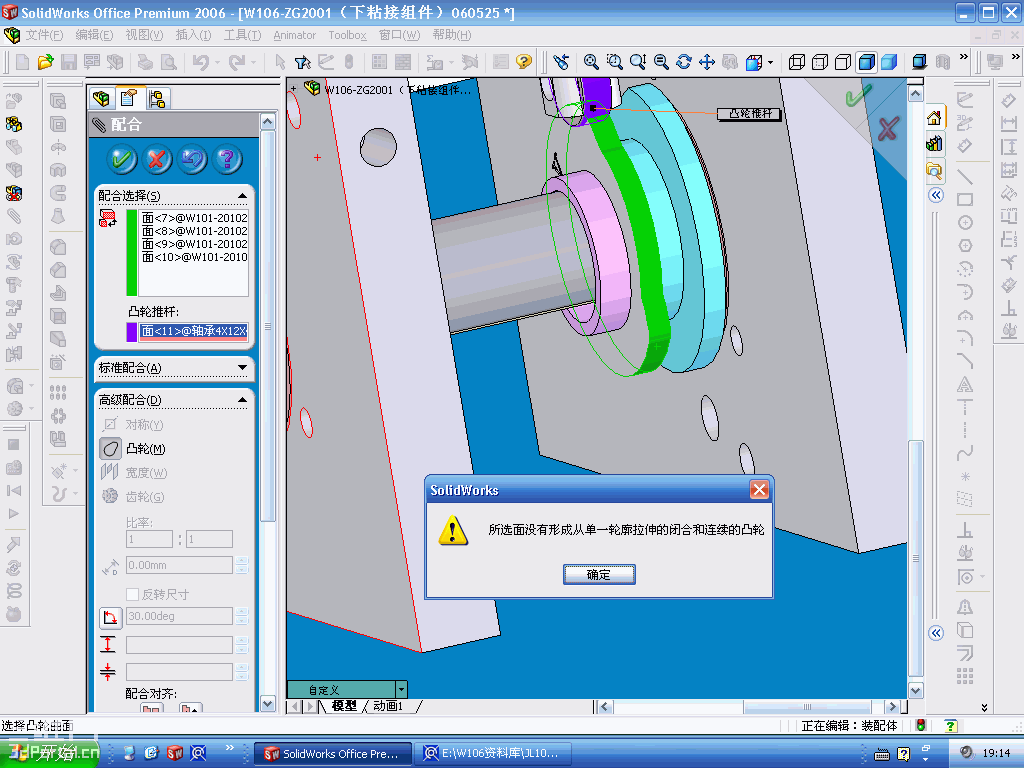The height and width of the screenshot is (768, 1024).
Task: Select the Pan view tool
Action: [x=707, y=62]
